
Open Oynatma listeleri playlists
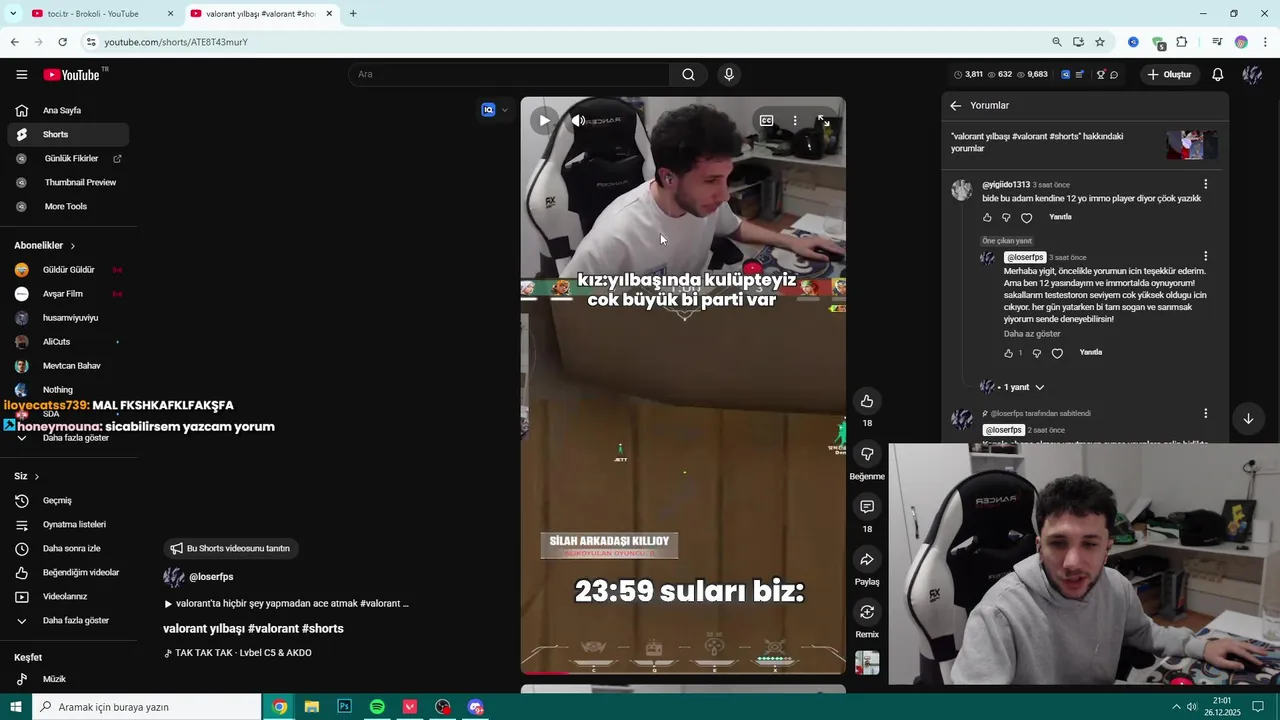pos(68,524)
